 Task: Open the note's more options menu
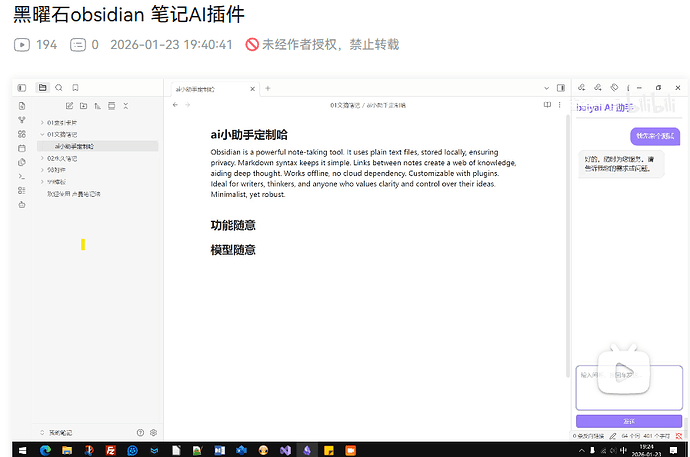pos(560,105)
